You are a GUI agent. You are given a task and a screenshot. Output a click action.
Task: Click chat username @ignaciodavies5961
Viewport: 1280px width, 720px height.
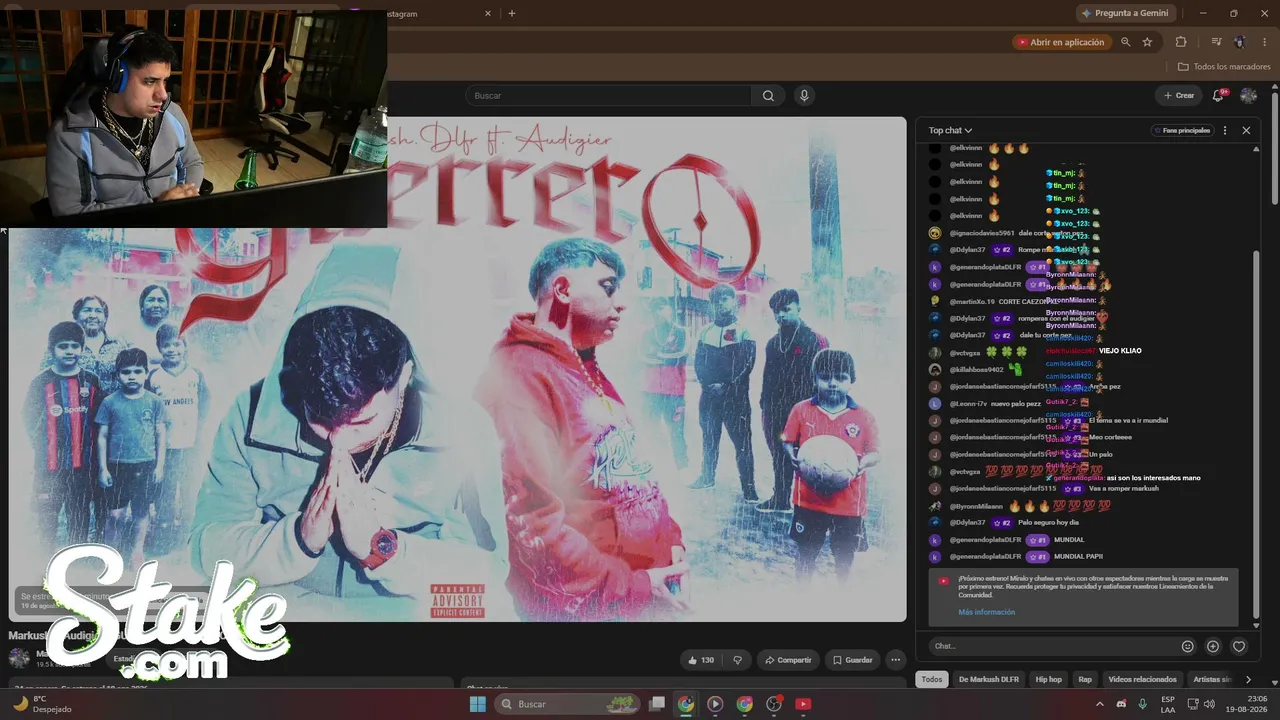pos(982,233)
